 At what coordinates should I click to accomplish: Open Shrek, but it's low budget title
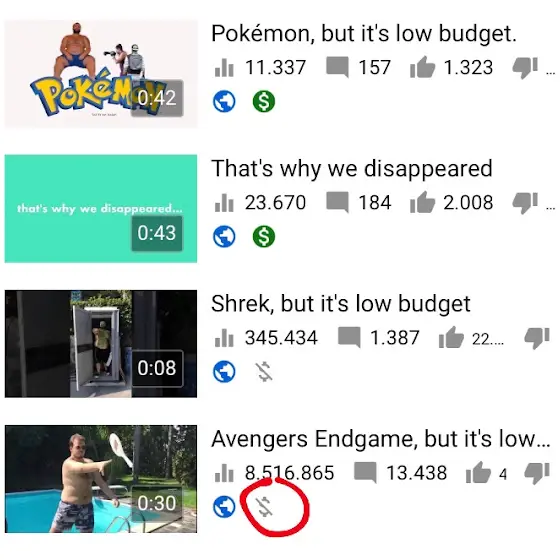point(340,304)
